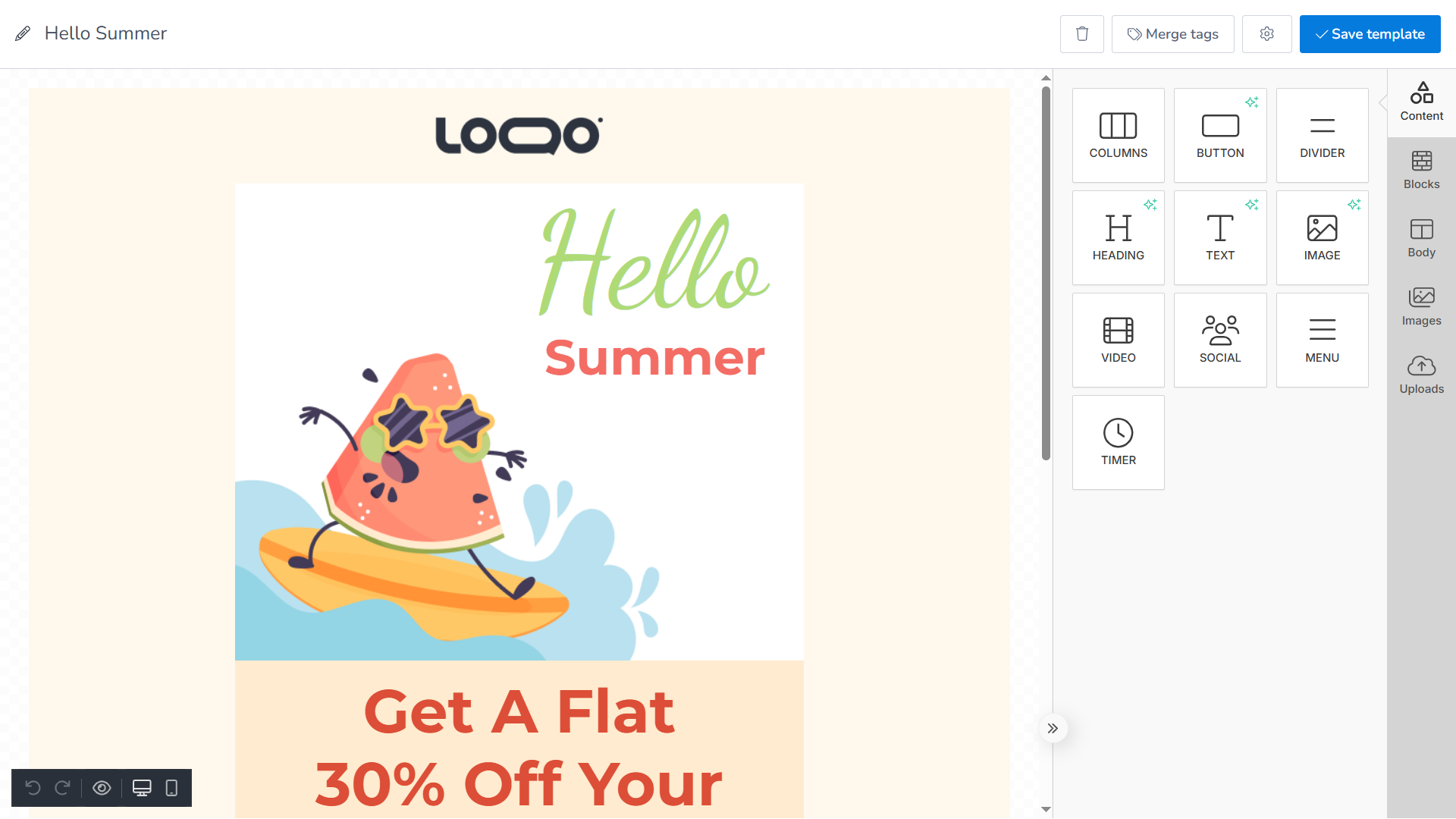Open the gear settings button
The height and width of the screenshot is (819, 1456).
[x=1266, y=34]
